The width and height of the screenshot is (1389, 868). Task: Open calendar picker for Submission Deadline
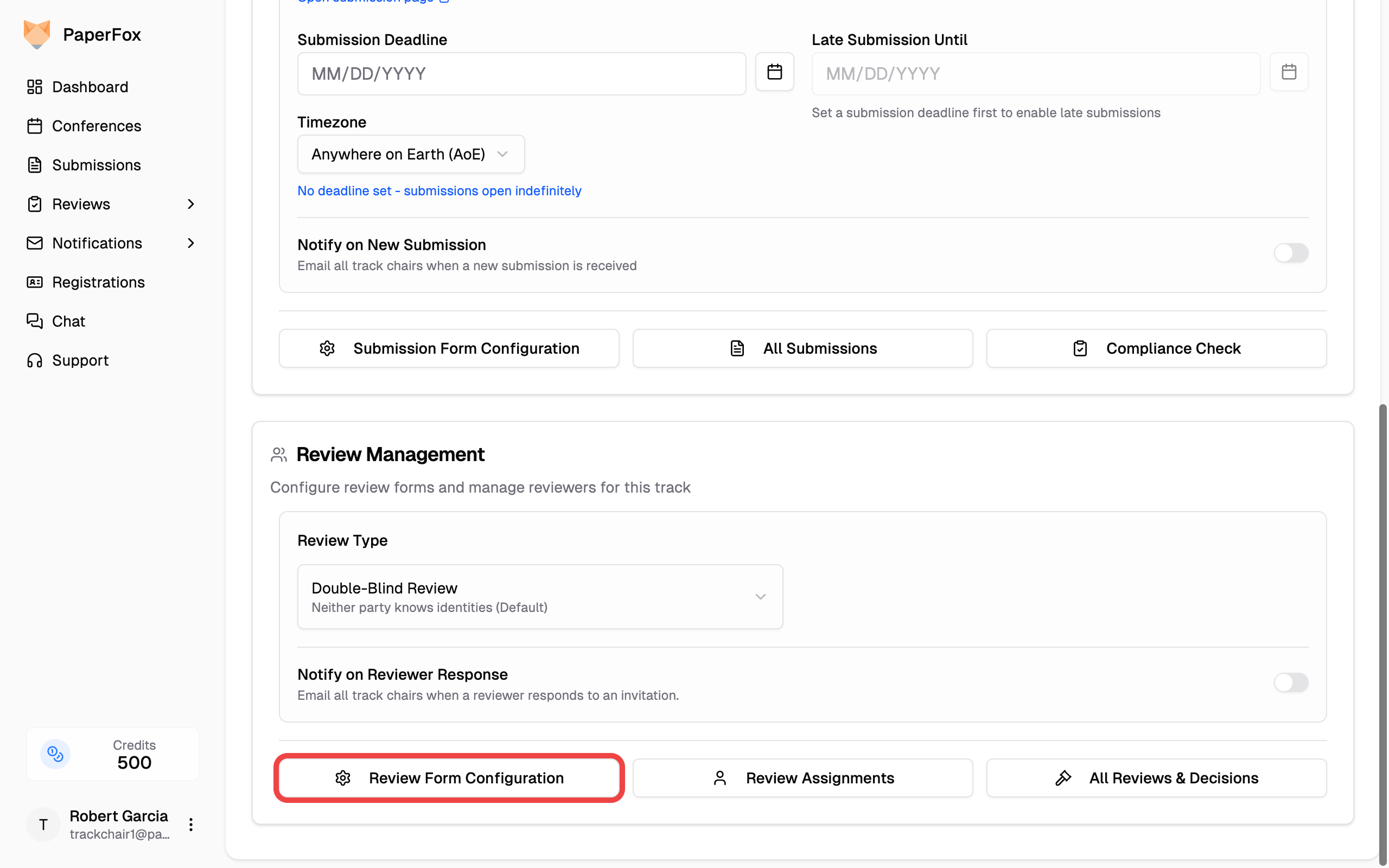(774, 72)
